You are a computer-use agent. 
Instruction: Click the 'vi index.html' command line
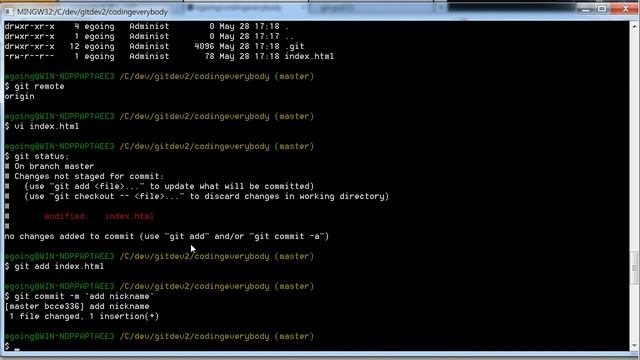(42, 127)
